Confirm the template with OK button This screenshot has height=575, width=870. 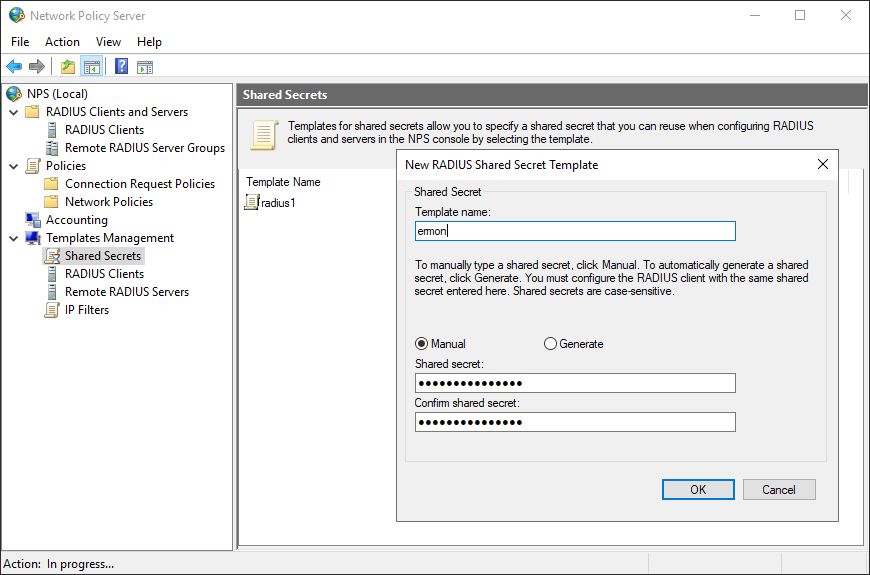(x=698, y=490)
